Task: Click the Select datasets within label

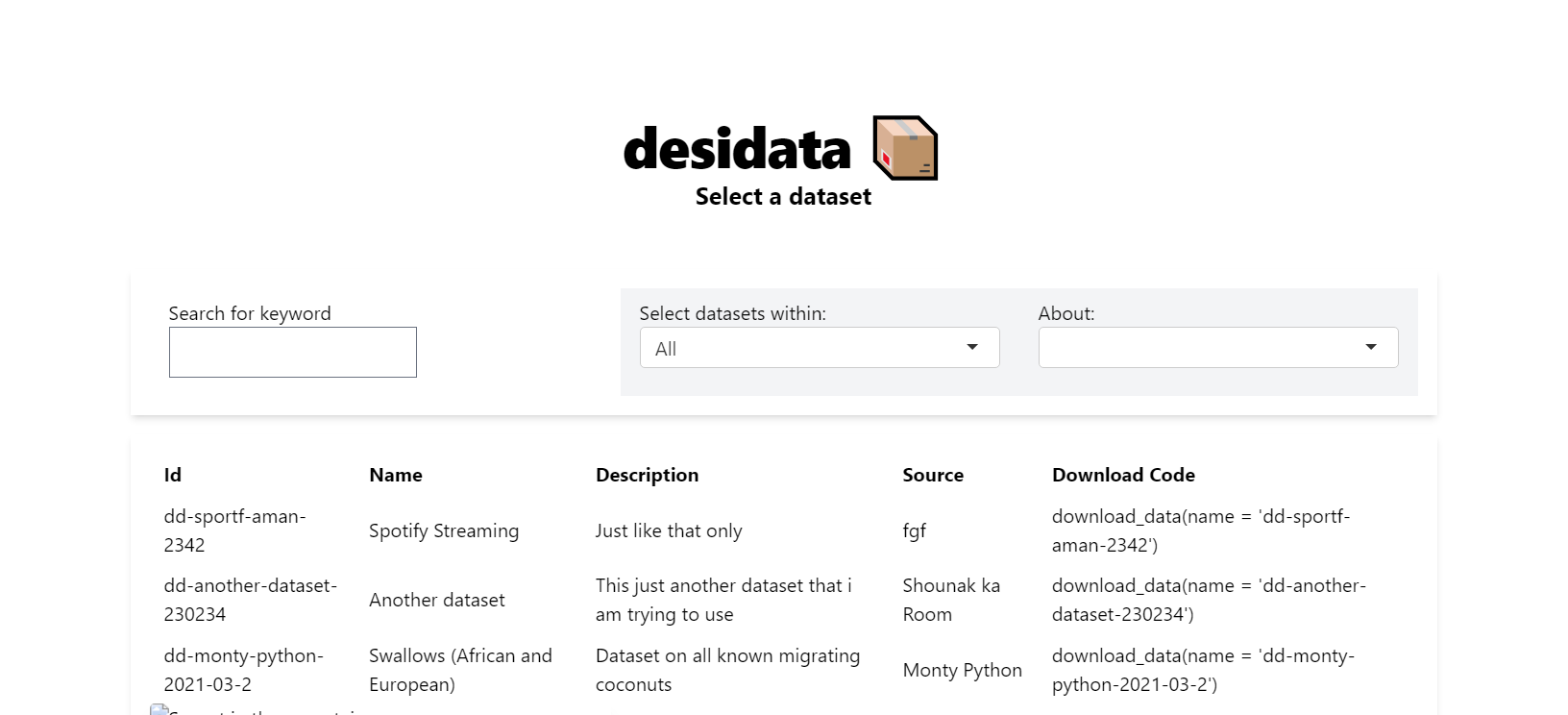Action: (x=733, y=313)
